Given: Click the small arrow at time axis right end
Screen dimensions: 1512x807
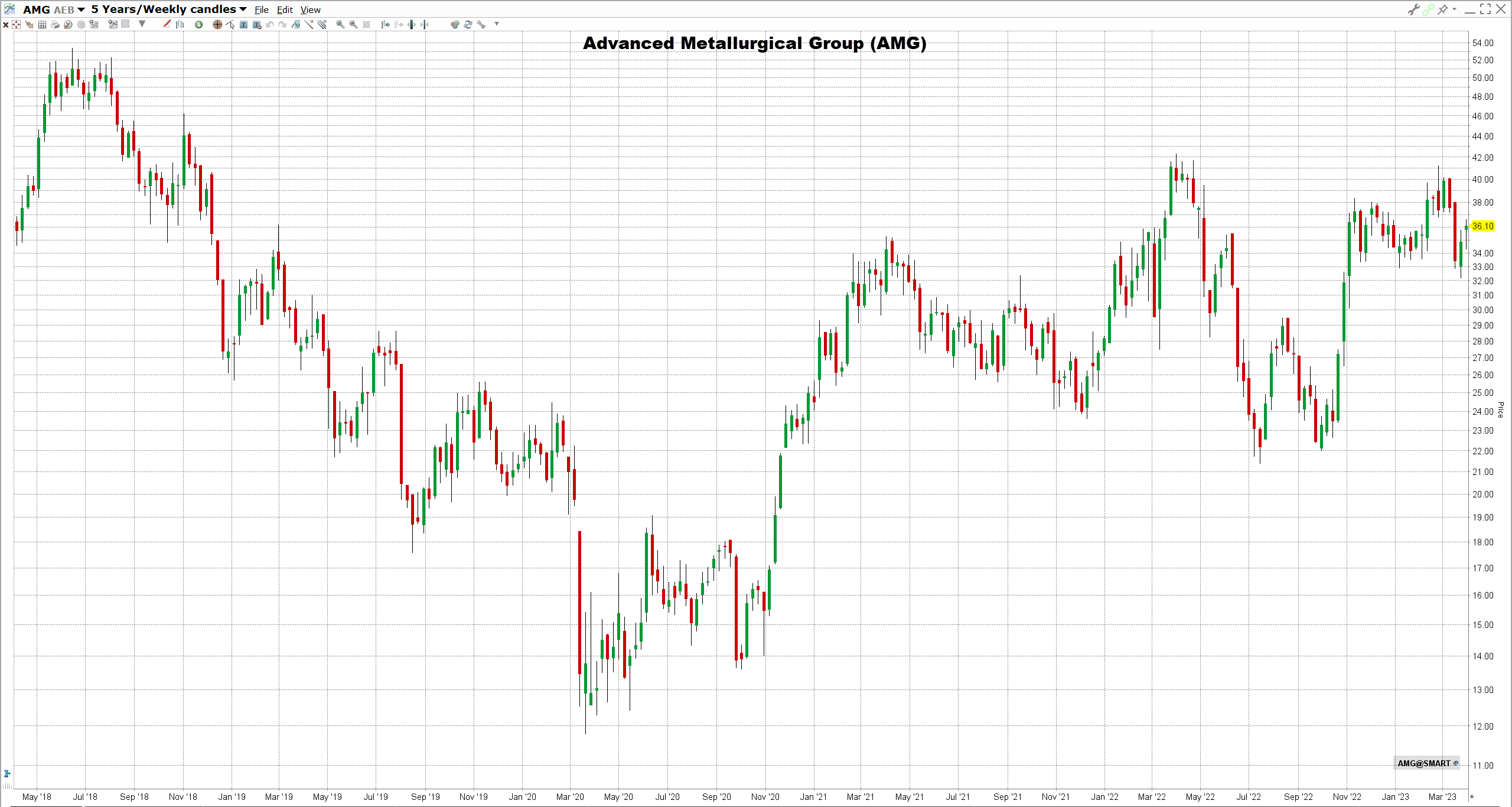Looking at the screenshot, I should [x=1472, y=796].
